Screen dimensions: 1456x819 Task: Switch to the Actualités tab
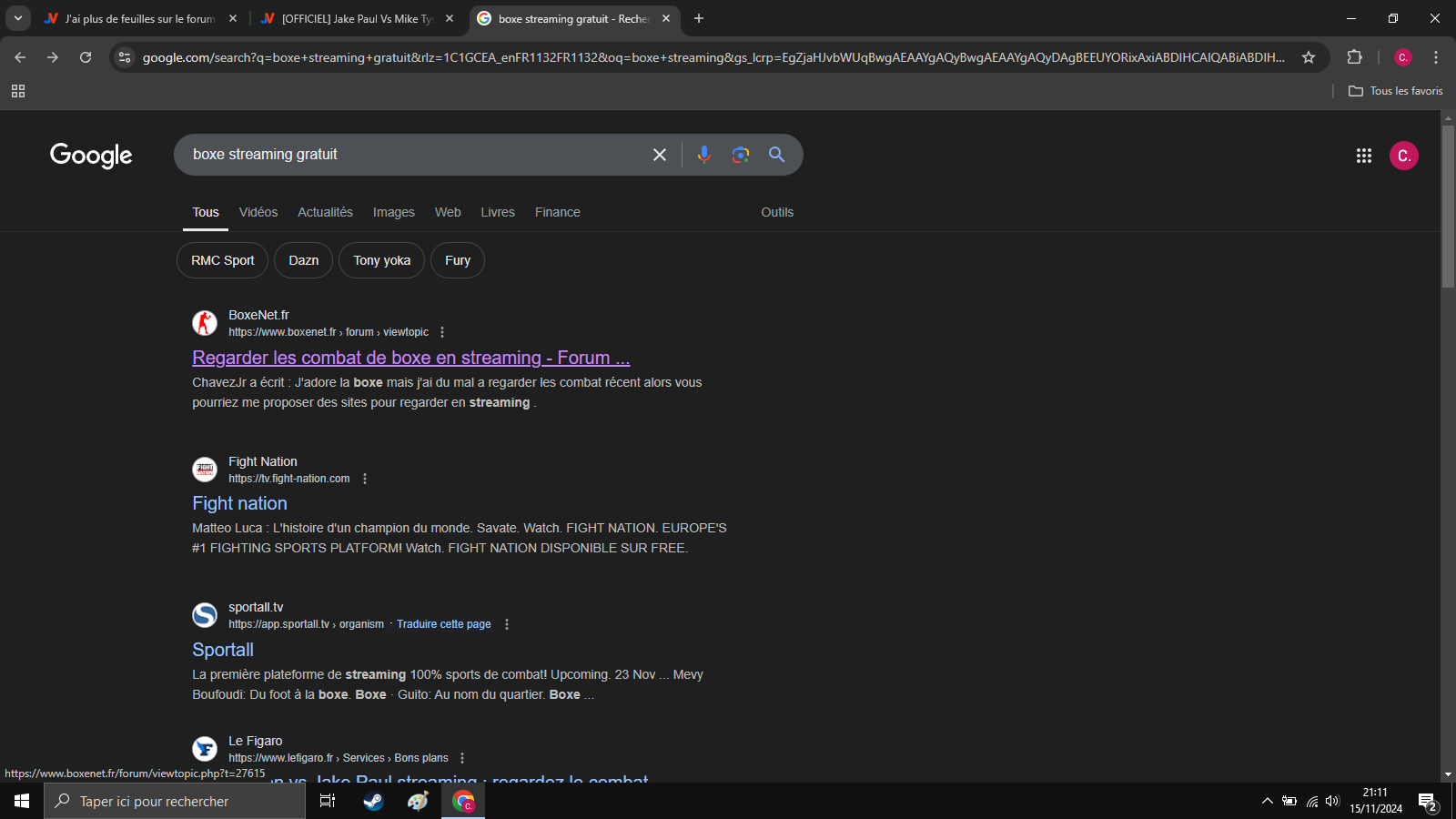click(x=325, y=212)
